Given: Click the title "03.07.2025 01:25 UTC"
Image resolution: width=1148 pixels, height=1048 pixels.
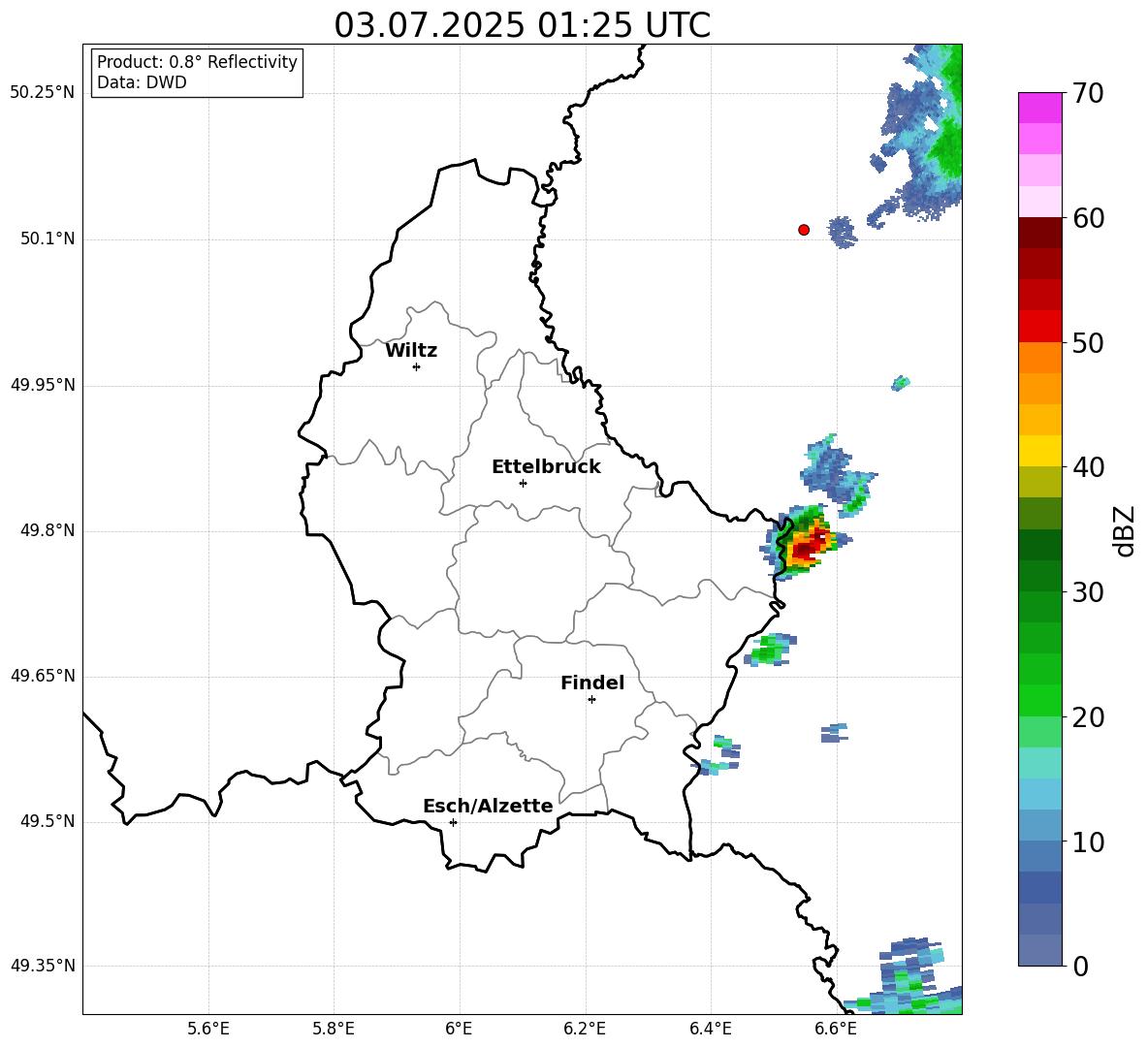Looking at the screenshot, I should [x=522, y=25].
